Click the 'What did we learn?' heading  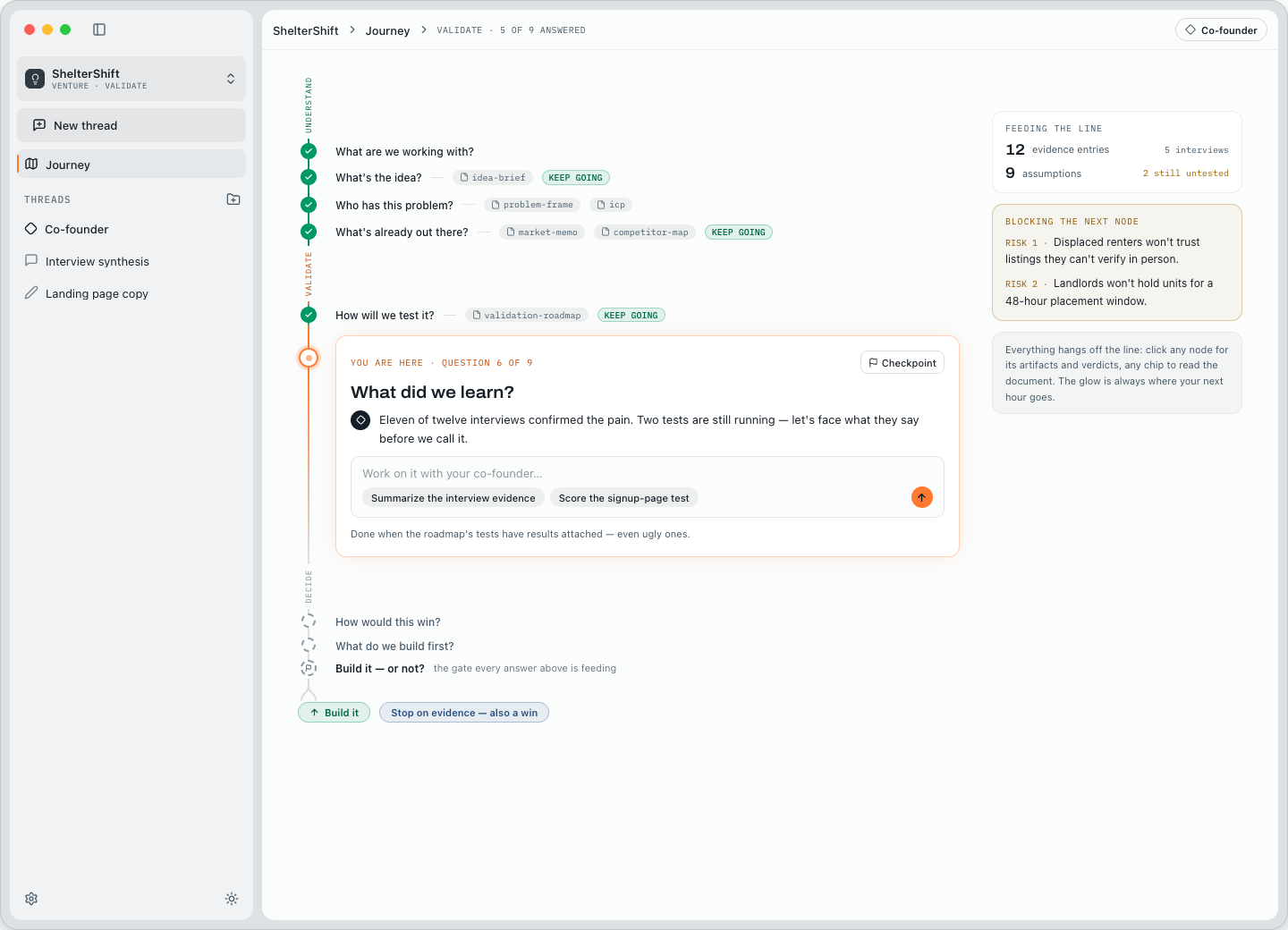tap(432, 392)
